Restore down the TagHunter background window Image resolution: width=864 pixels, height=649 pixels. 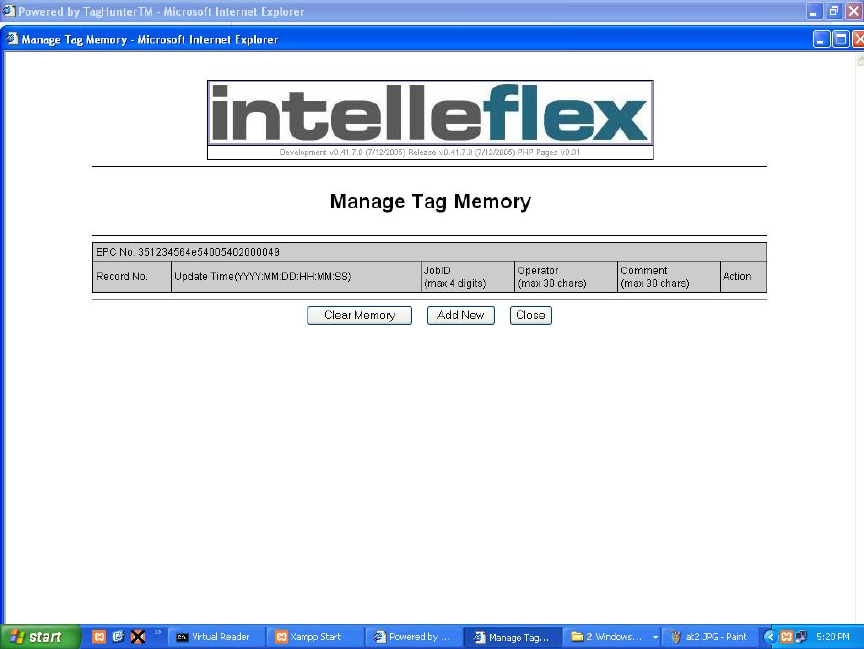834,10
